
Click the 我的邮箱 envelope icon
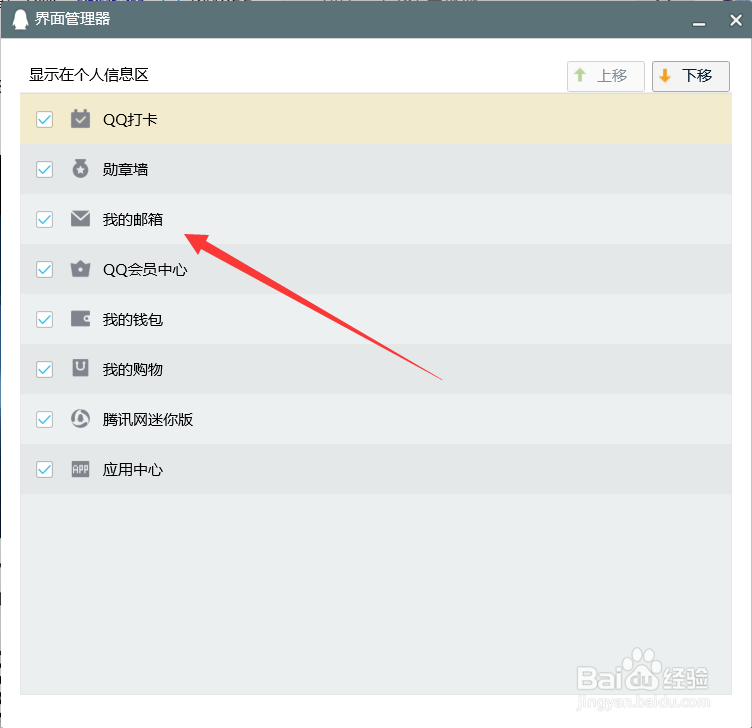80,219
